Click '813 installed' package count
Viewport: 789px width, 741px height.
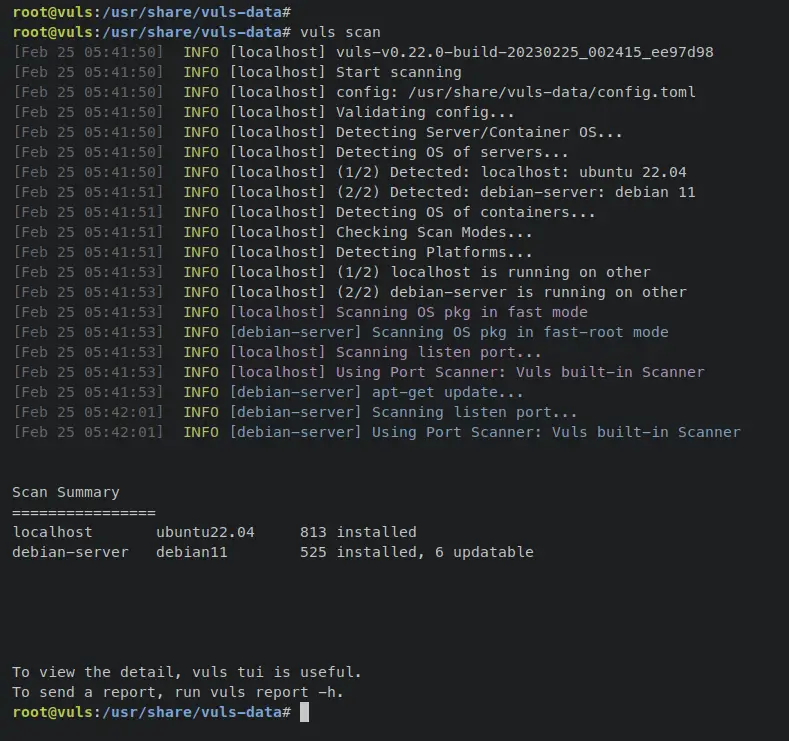358,532
